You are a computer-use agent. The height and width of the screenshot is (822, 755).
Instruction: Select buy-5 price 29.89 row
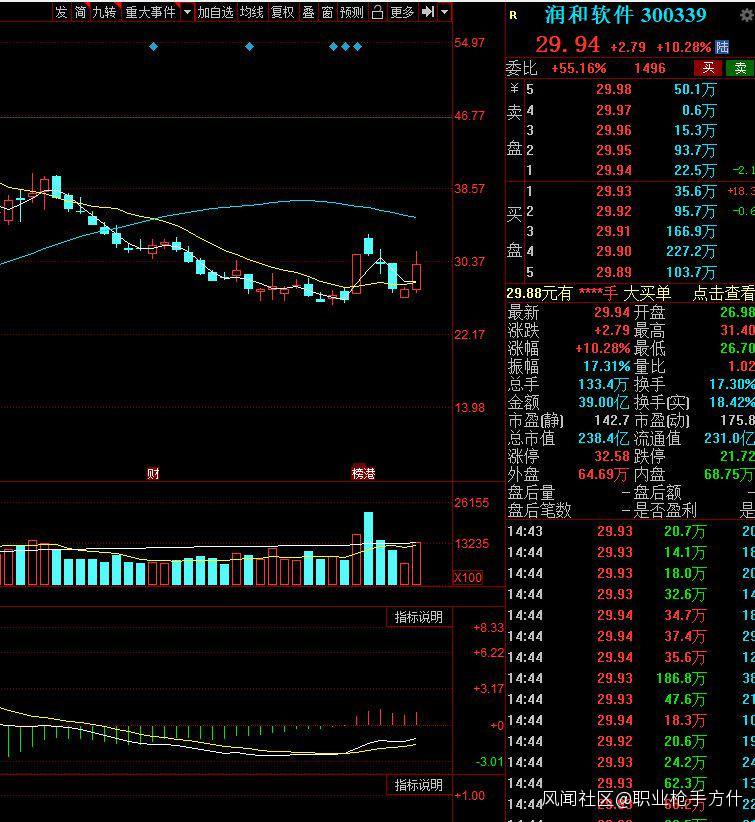point(629,273)
